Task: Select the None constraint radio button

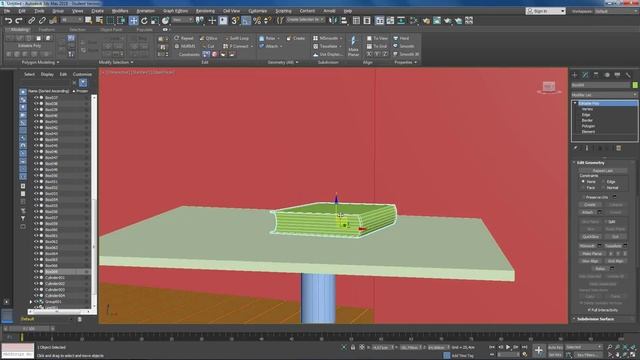Action: [583, 181]
